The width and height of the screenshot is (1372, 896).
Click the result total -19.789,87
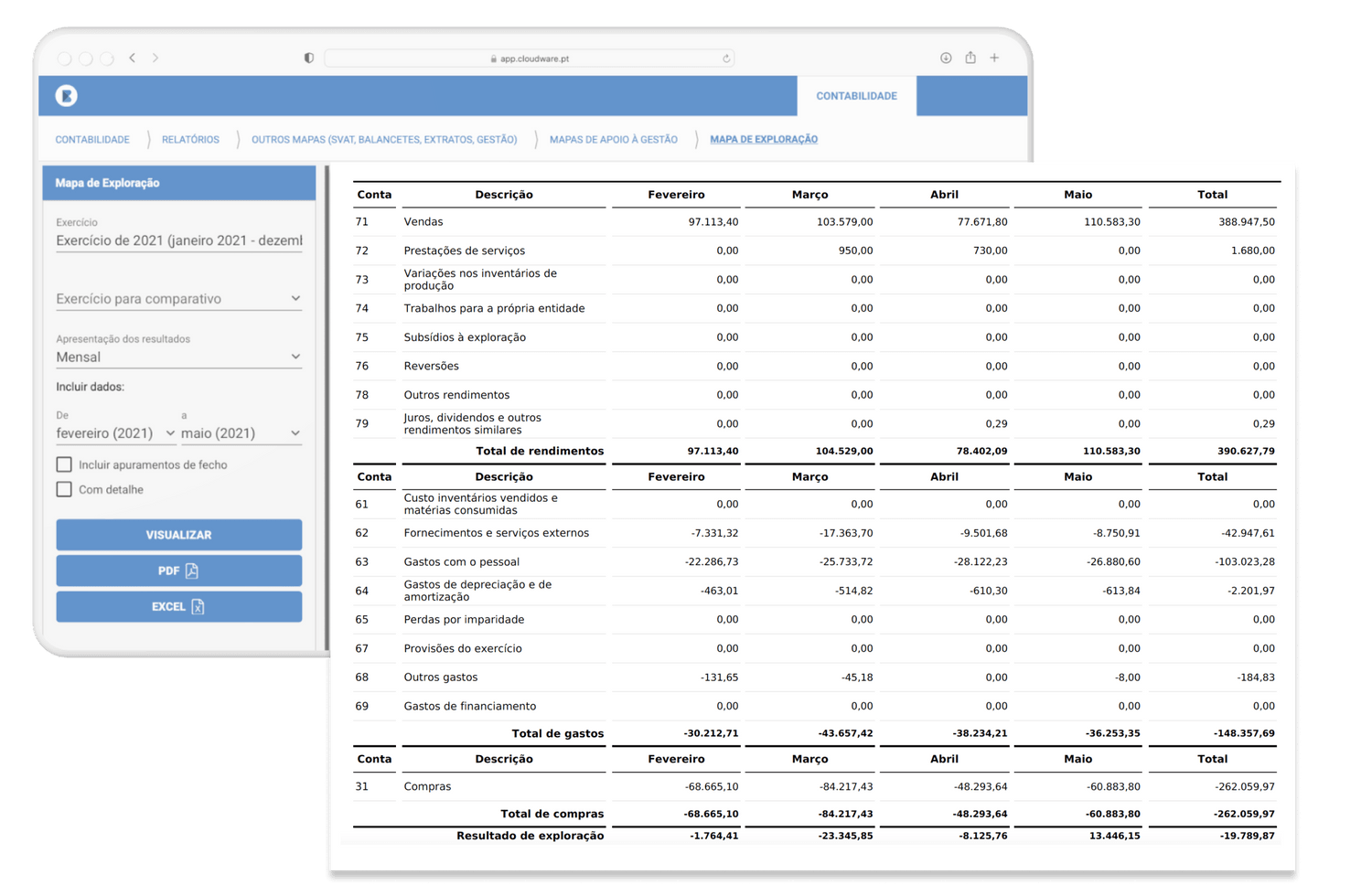point(1247,836)
